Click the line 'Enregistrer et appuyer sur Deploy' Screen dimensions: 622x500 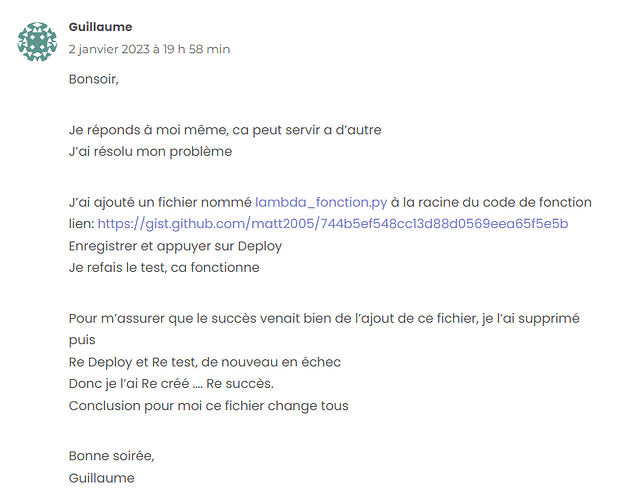pos(175,246)
